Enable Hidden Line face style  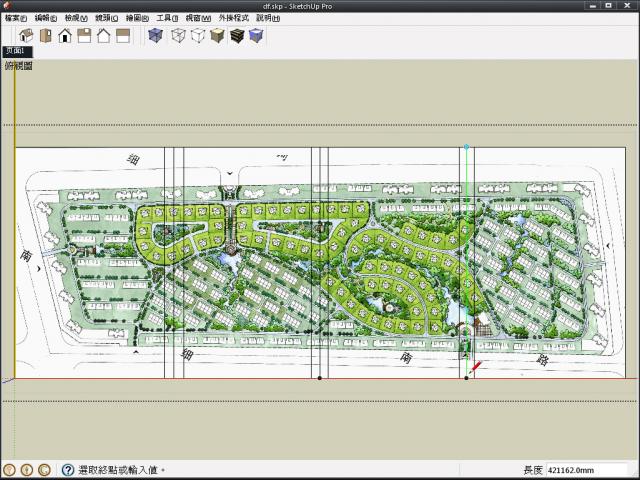click(198, 36)
